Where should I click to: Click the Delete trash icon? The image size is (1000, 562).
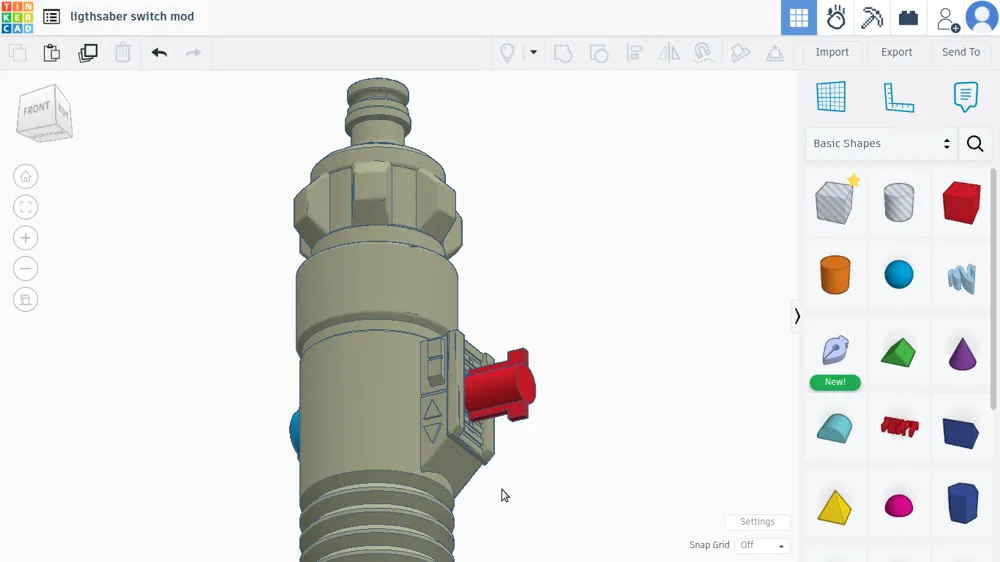pos(122,52)
